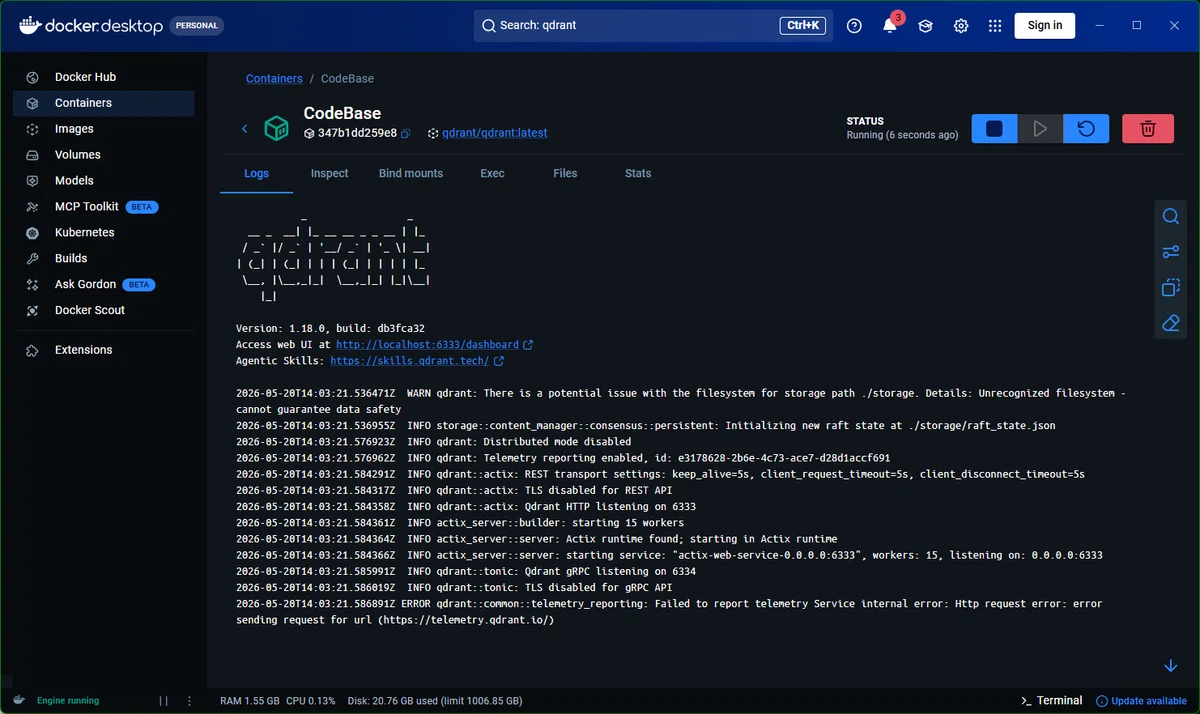The width and height of the screenshot is (1200, 714).
Task: Switch to the Stats tab
Action: coord(638,173)
